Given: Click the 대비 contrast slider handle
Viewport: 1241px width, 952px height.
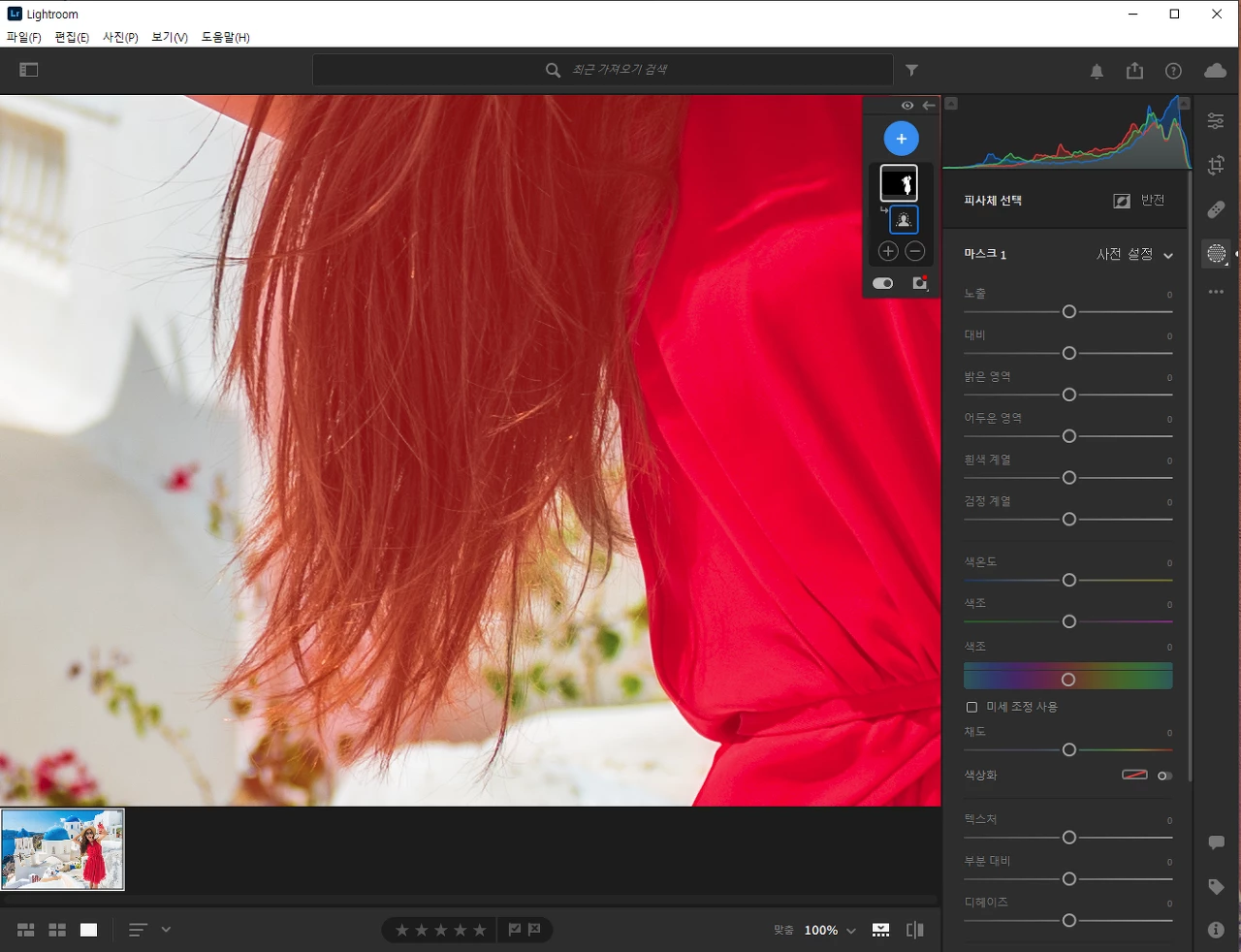Looking at the screenshot, I should point(1069,354).
